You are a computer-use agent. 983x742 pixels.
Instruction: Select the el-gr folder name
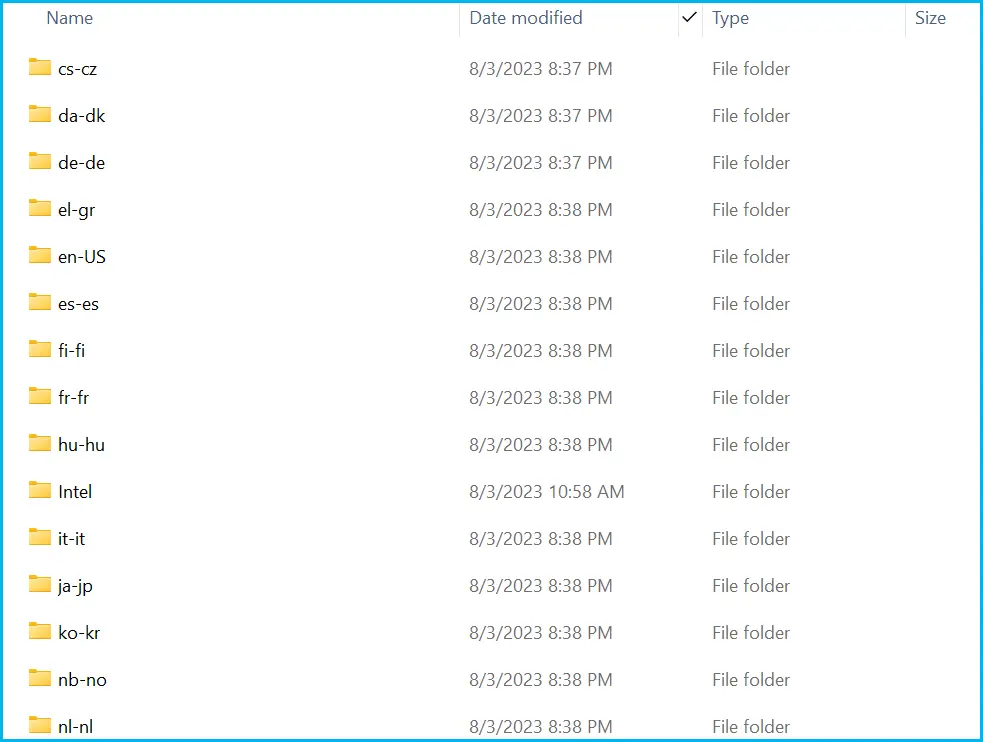tap(77, 210)
